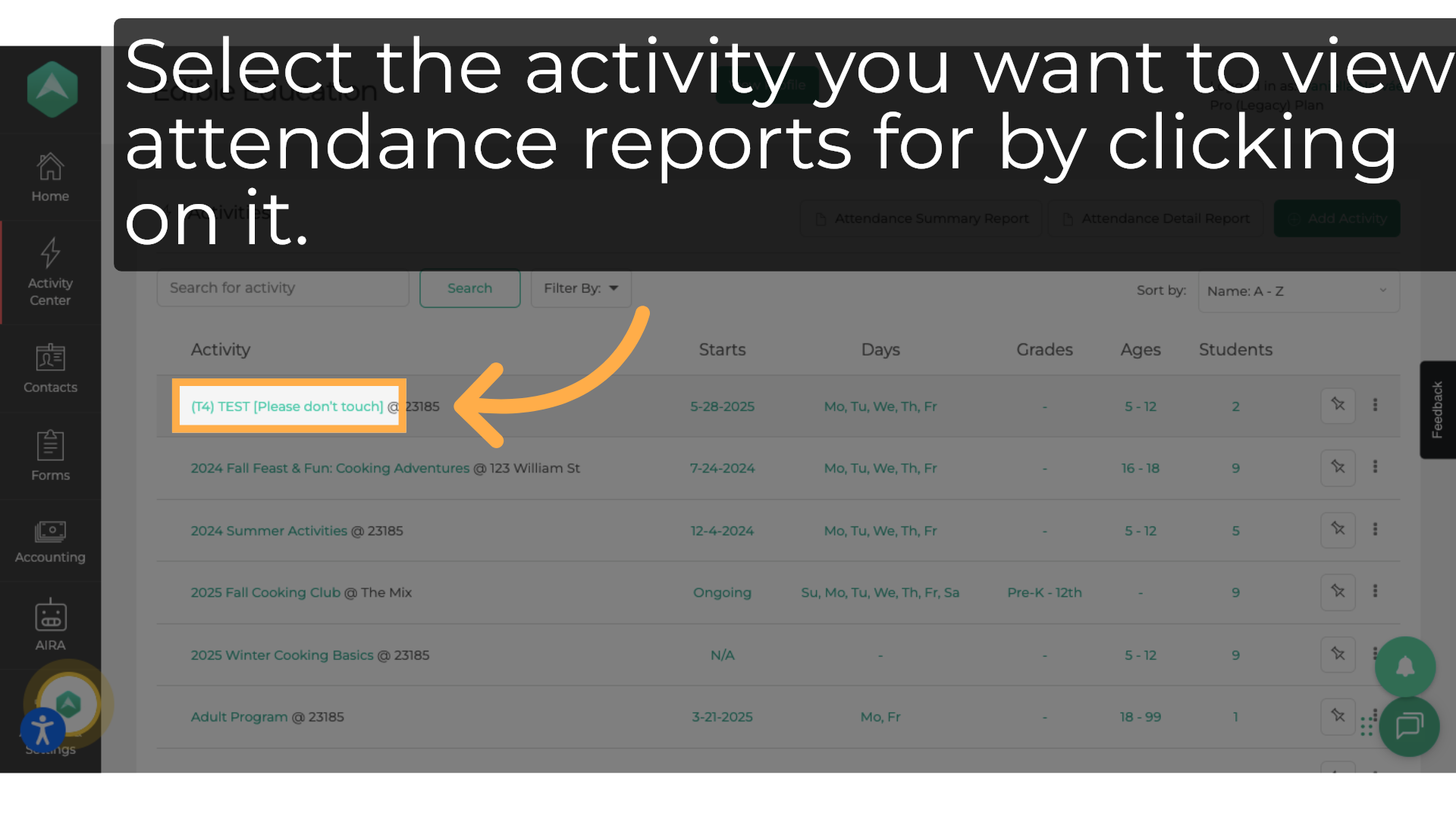Viewport: 1456px width, 819px height.
Task: Expand the Filter By dropdown
Action: pyautogui.click(x=580, y=288)
